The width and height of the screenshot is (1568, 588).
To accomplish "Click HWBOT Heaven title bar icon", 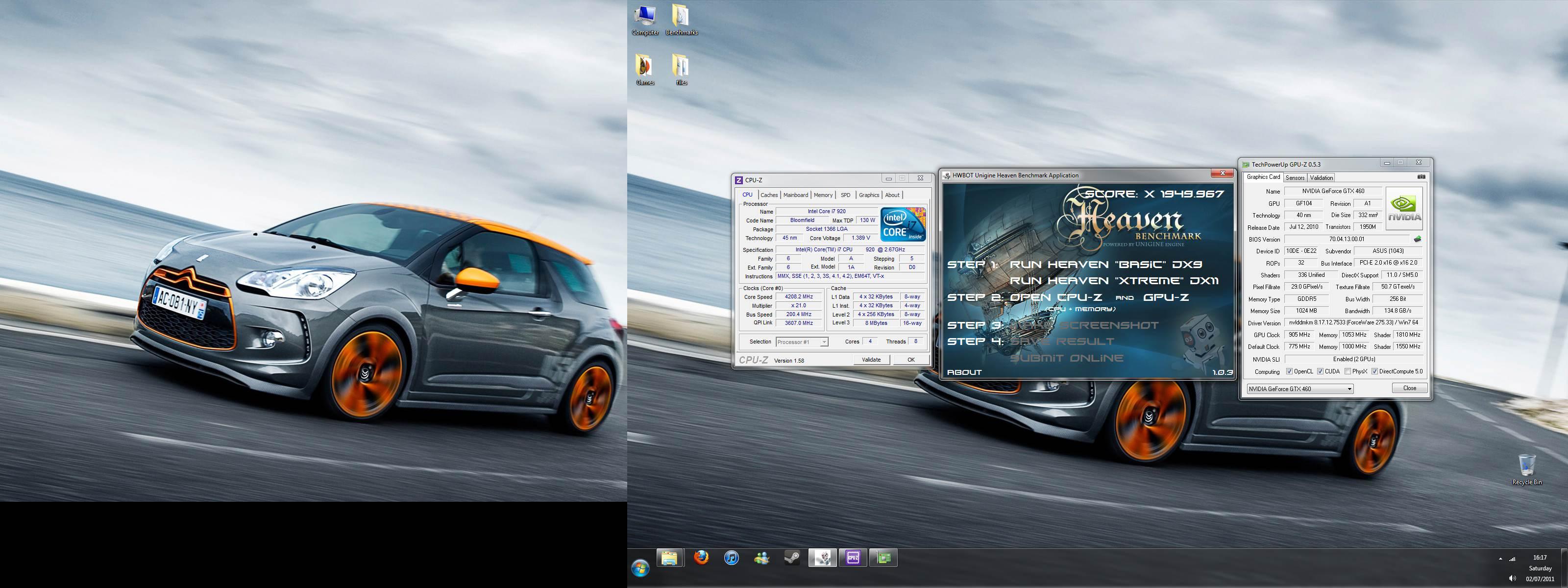I will pos(947,175).
